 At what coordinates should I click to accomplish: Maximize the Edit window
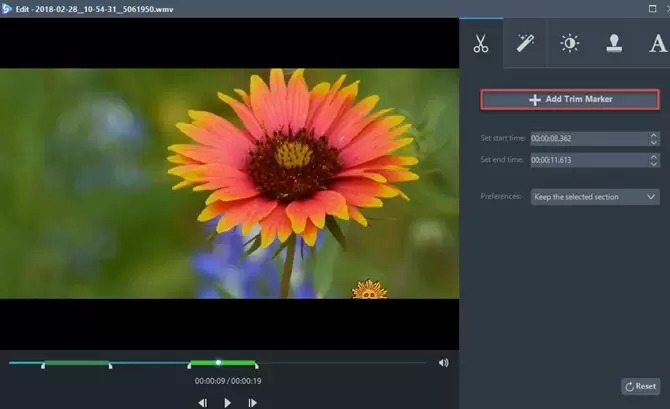653,6
